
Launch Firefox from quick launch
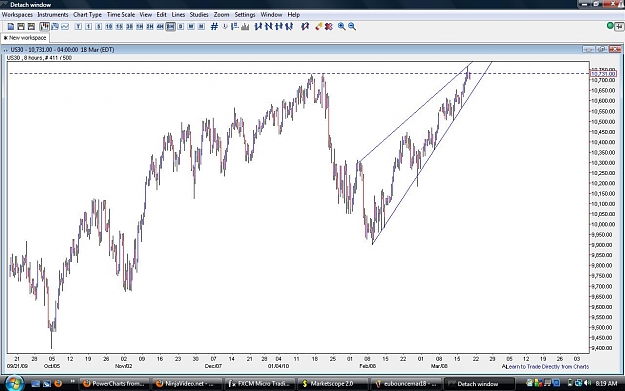pos(58,383)
